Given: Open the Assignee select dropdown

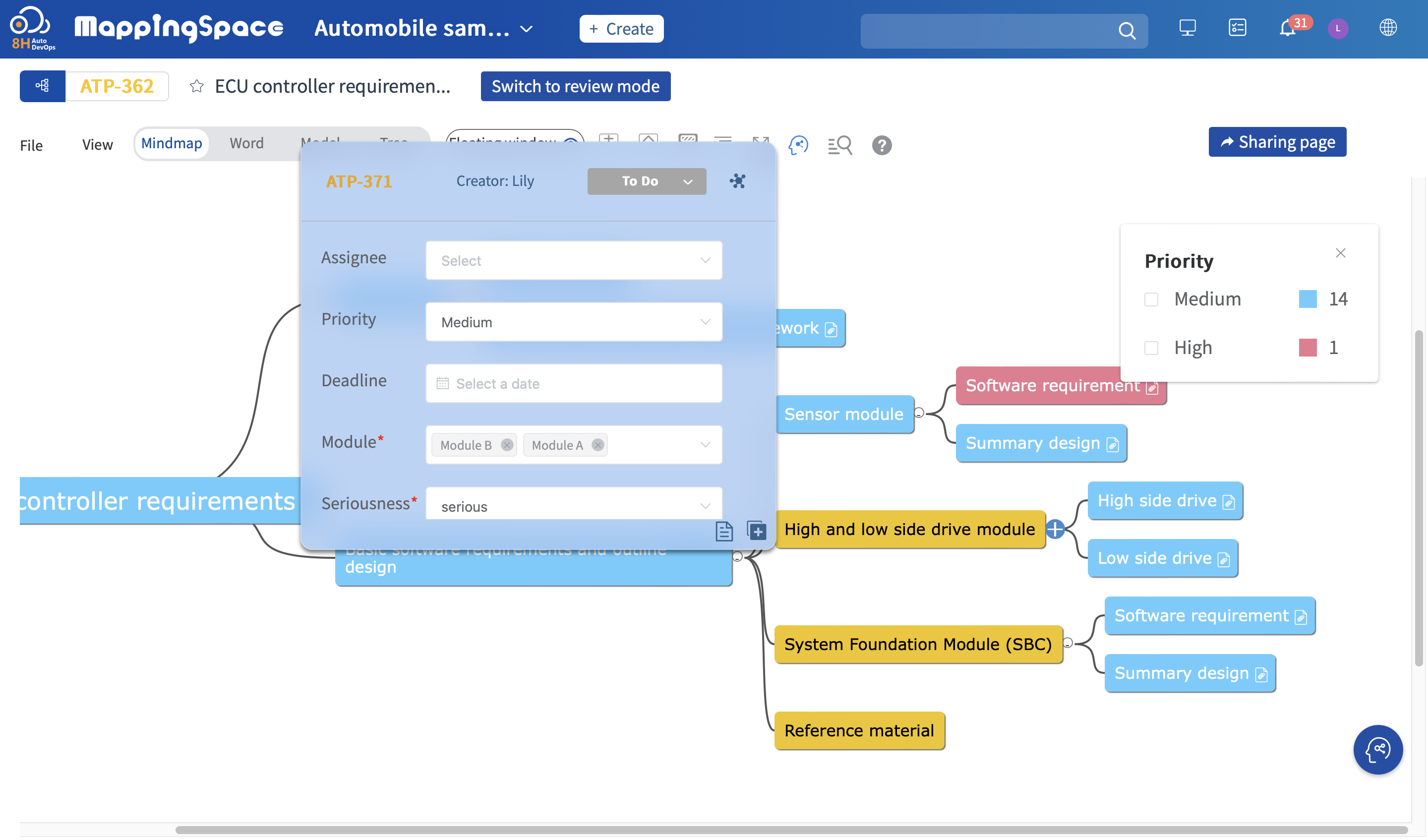Looking at the screenshot, I should click(x=574, y=261).
